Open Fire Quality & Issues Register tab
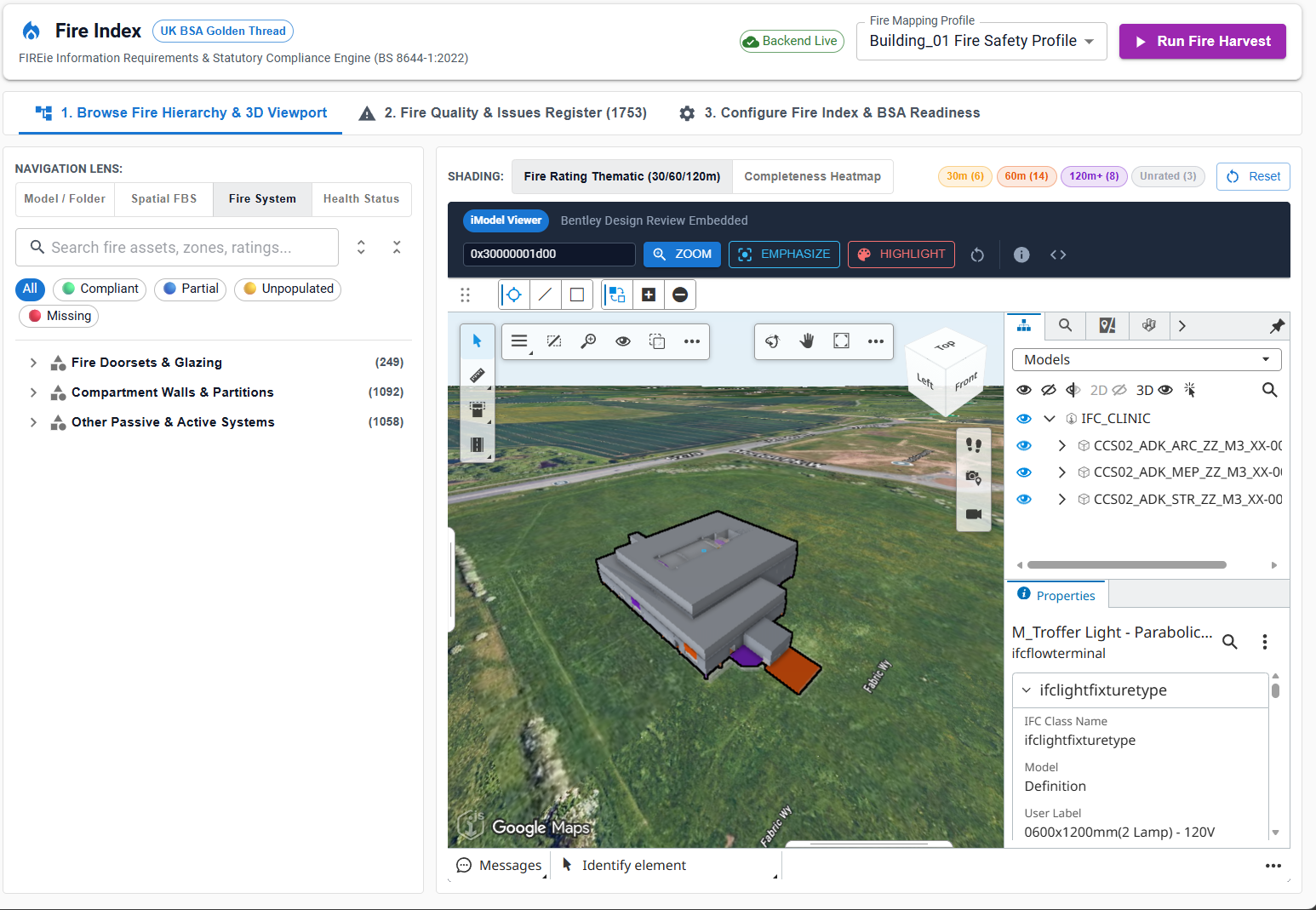 tap(503, 113)
